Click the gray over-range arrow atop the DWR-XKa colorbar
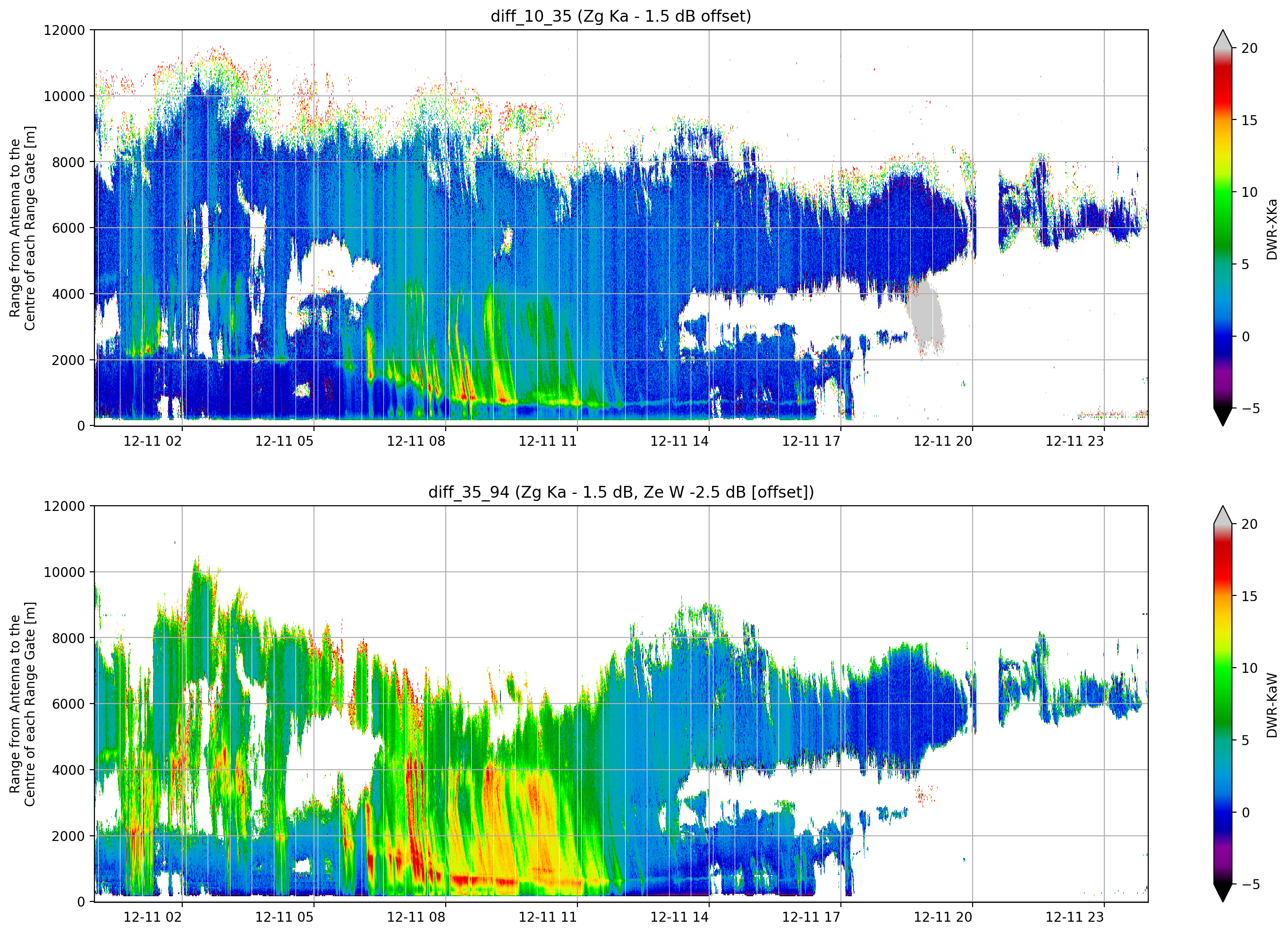Screen dimensions: 1288x934 (x=1223, y=40)
